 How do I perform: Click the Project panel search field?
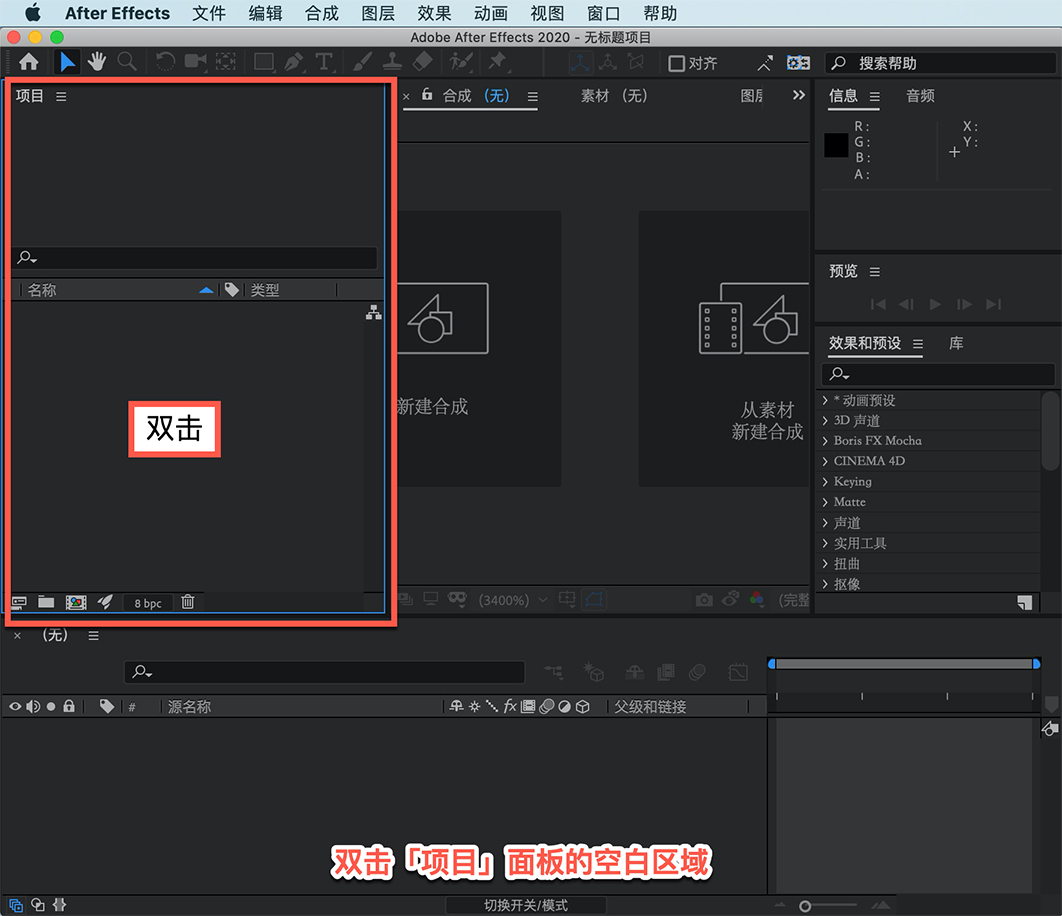[194, 257]
